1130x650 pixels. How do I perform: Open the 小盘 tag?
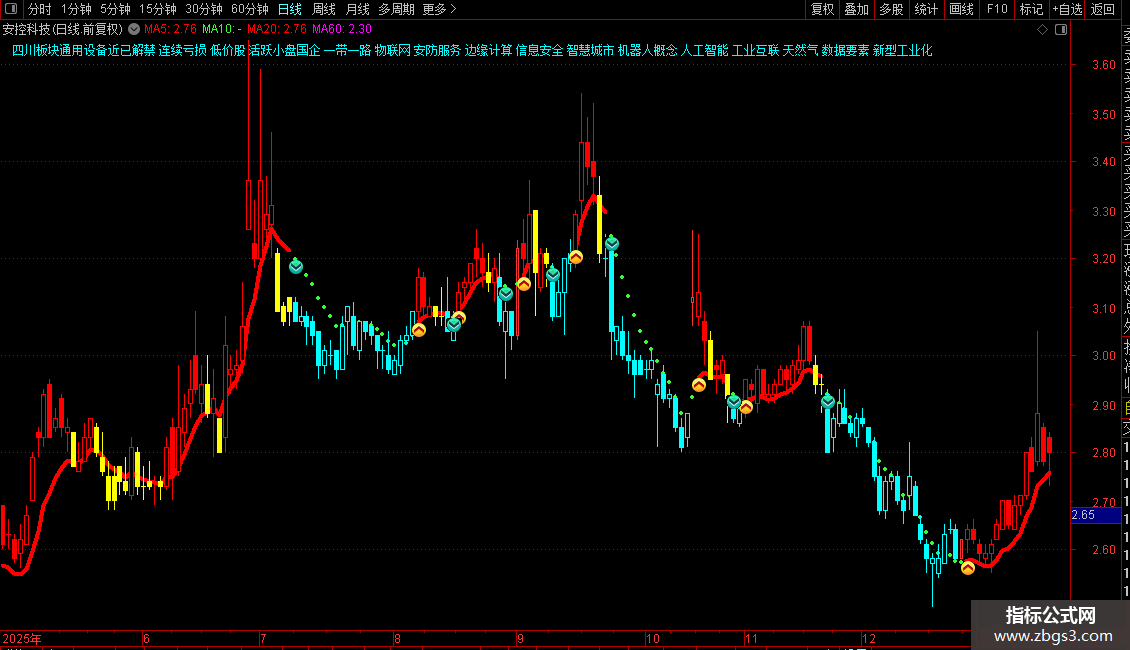coord(285,50)
